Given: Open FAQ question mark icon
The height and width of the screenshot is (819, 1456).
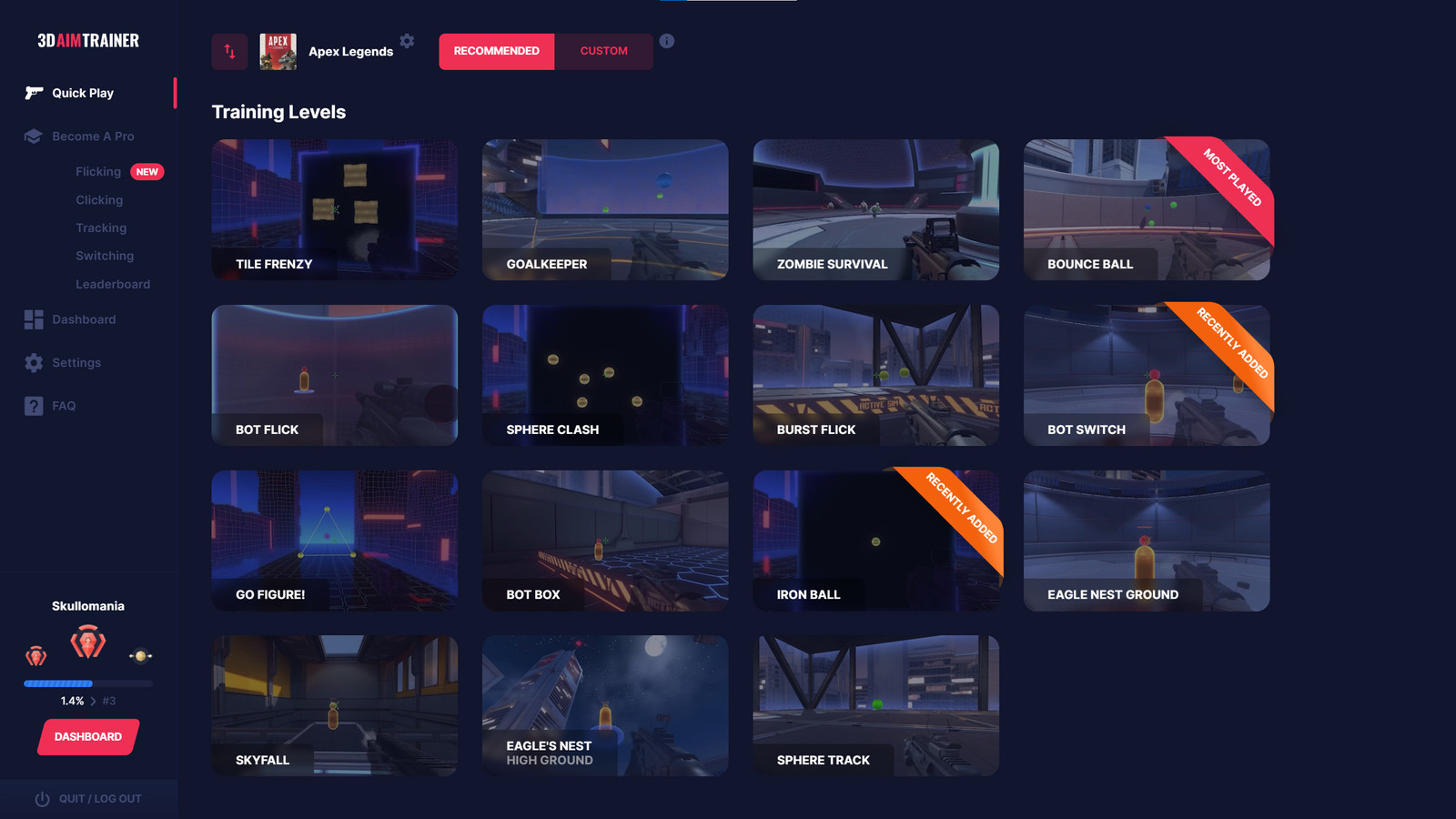Looking at the screenshot, I should pyautogui.click(x=34, y=406).
